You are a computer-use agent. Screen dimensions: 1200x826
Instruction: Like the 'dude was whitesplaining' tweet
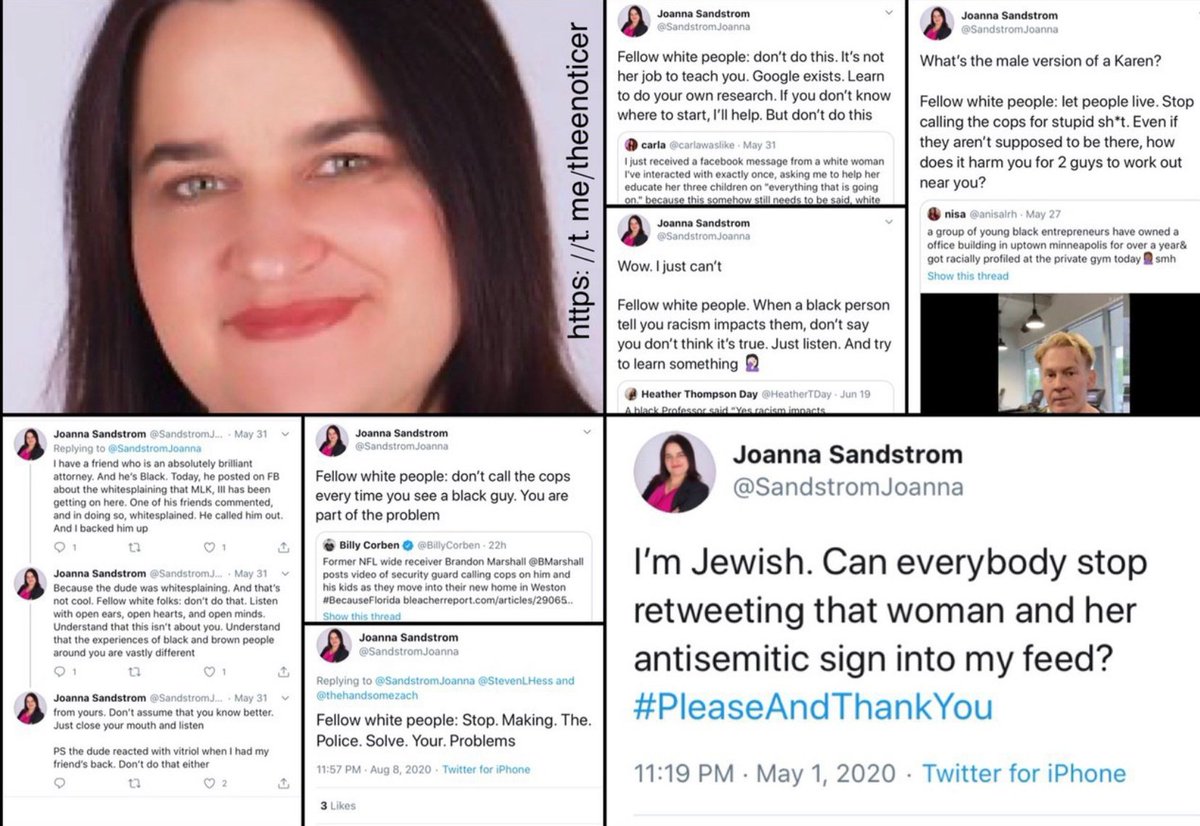[209, 672]
